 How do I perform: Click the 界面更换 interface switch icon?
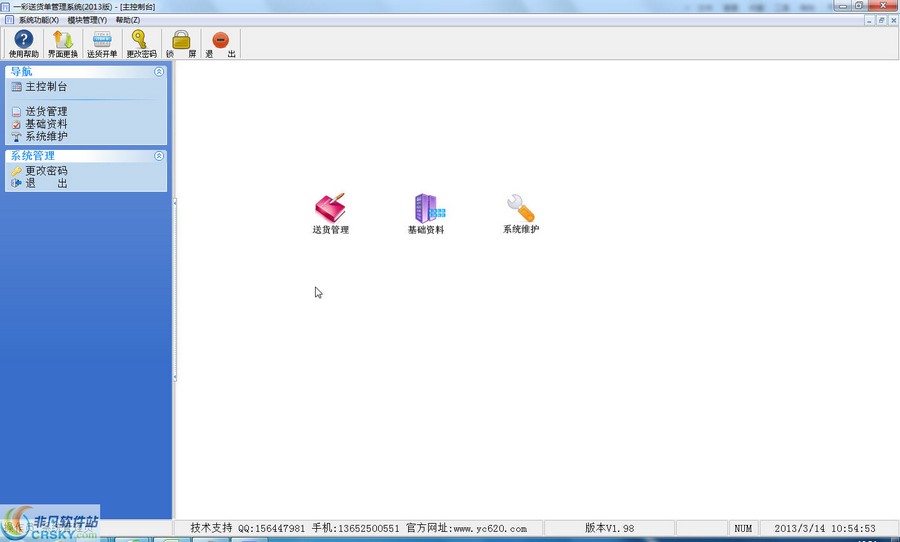click(62, 42)
